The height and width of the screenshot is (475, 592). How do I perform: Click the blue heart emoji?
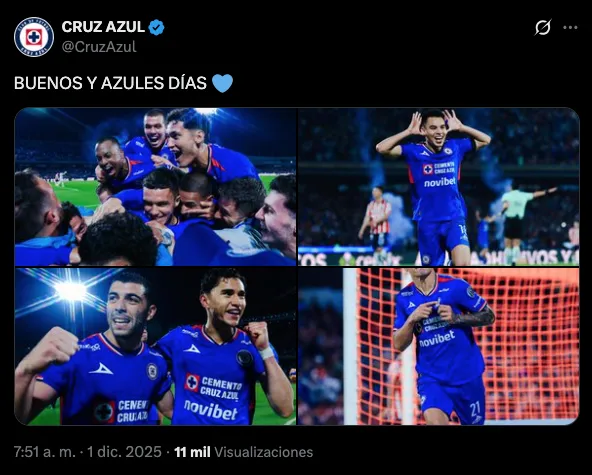(x=222, y=83)
